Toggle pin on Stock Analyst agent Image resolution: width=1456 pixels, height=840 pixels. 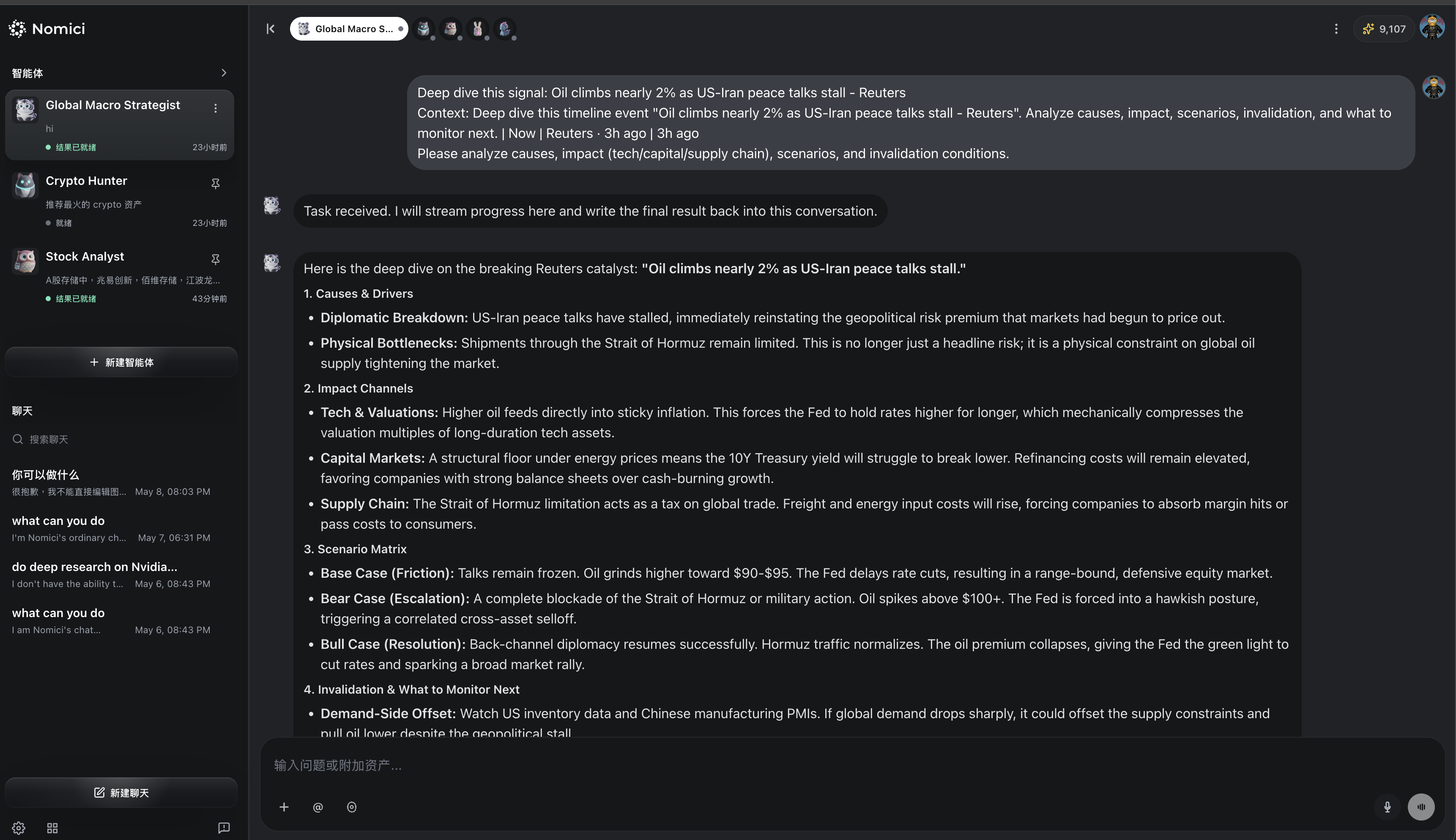pos(215,259)
